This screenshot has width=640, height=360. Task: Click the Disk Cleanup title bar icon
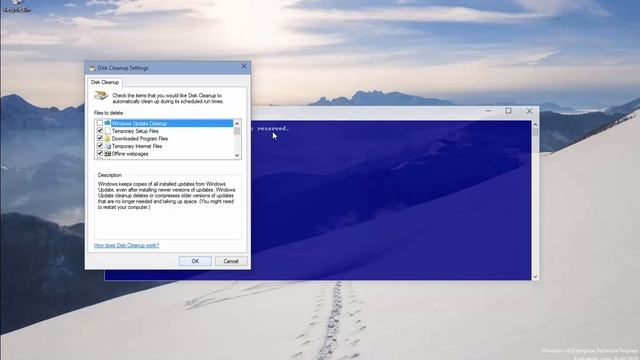click(x=92, y=68)
